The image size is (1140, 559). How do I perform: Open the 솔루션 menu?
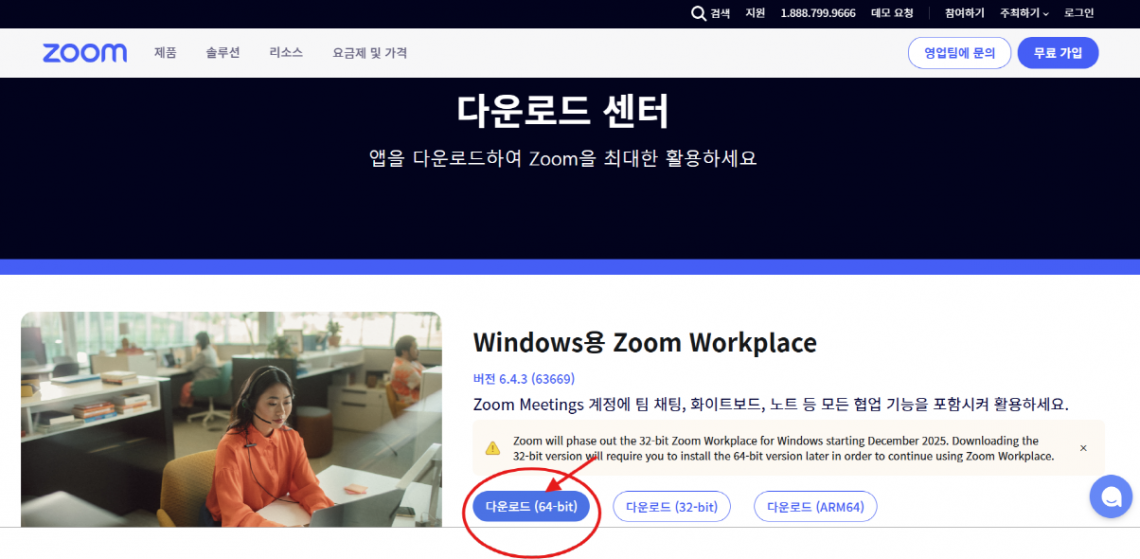(222, 53)
